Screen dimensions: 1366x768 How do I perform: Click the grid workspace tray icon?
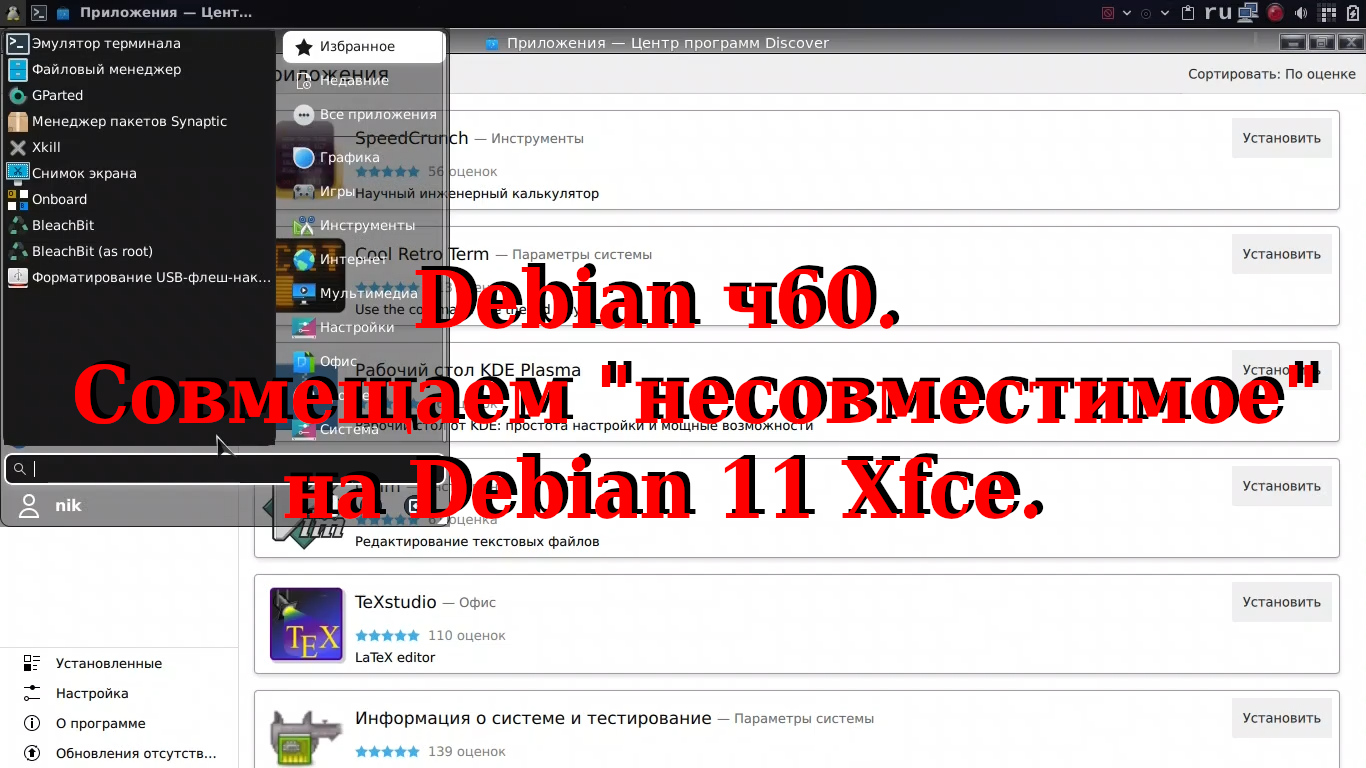tap(1326, 13)
